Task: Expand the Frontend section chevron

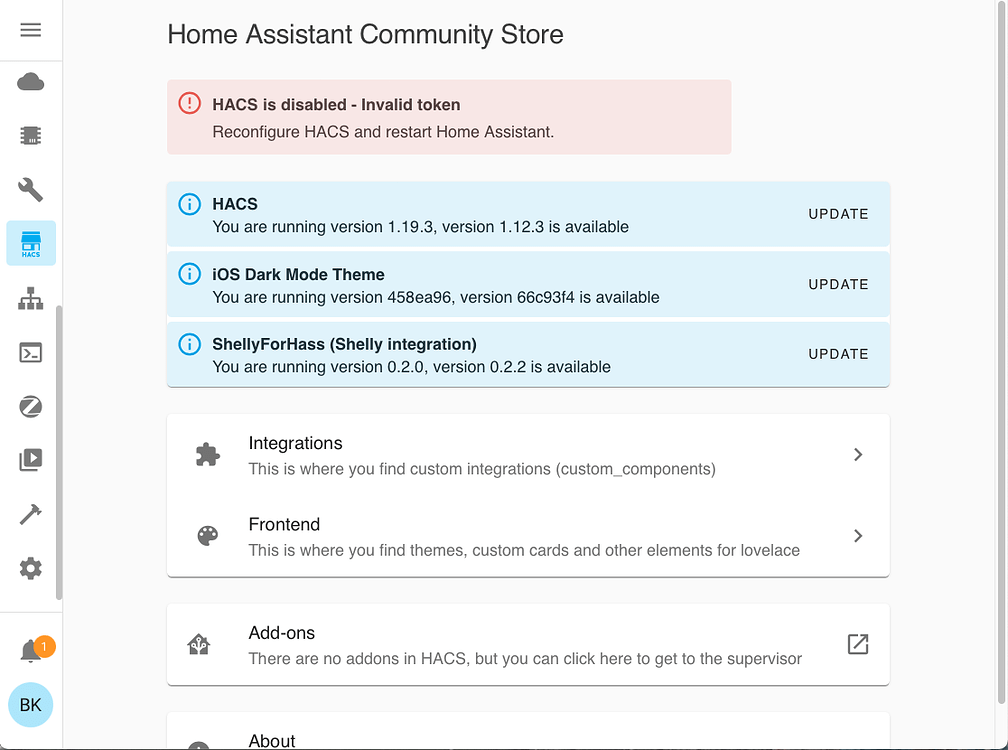Action: [857, 536]
